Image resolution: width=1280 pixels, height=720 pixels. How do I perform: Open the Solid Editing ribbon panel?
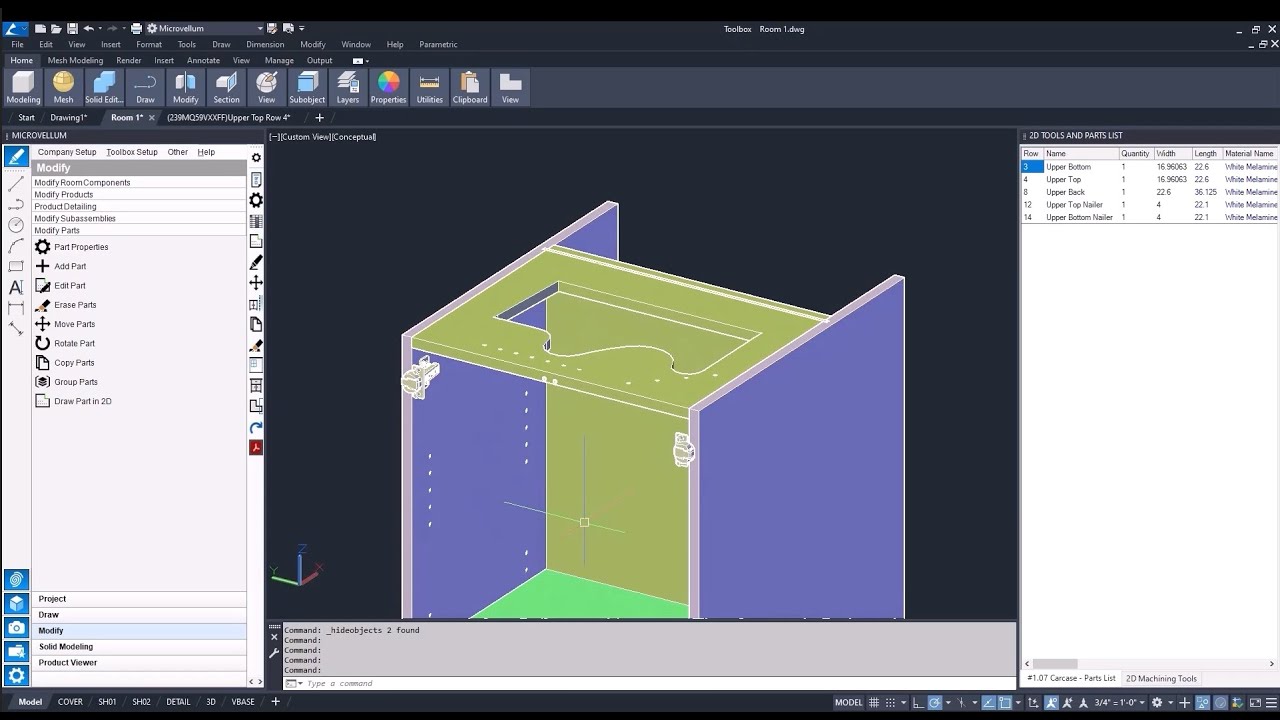click(104, 87)
